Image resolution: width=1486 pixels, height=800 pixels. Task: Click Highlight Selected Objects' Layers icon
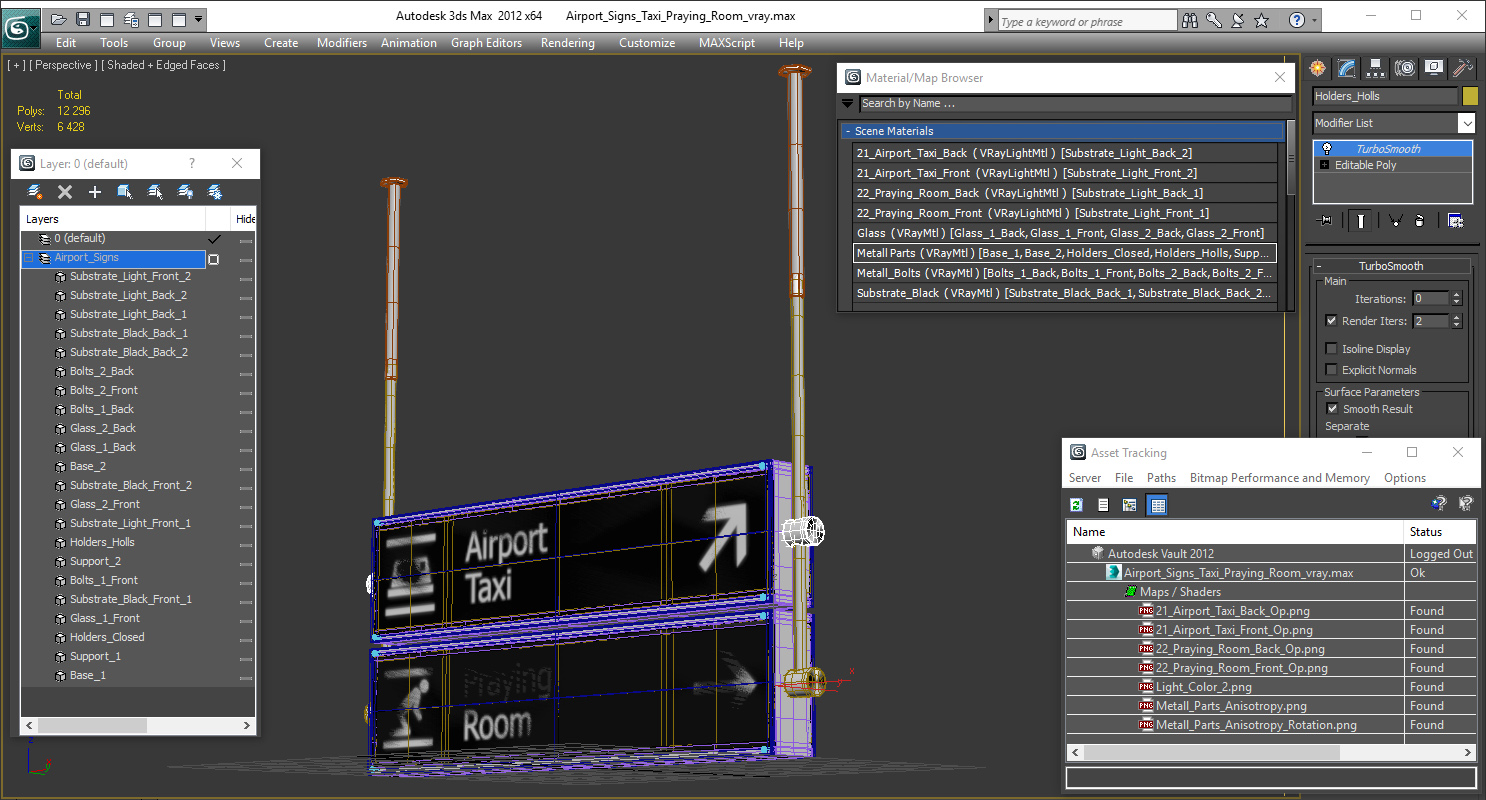coord(155,192)
